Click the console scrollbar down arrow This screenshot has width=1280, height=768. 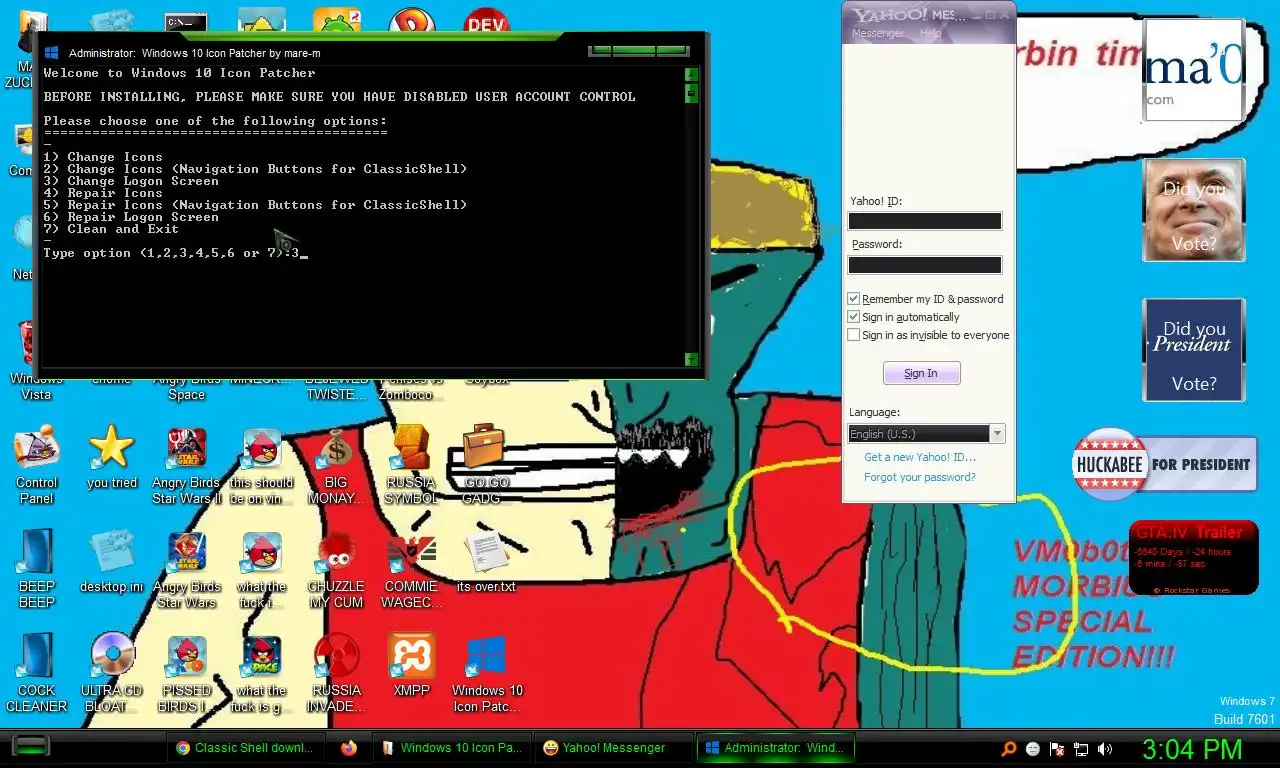point(691,359)
